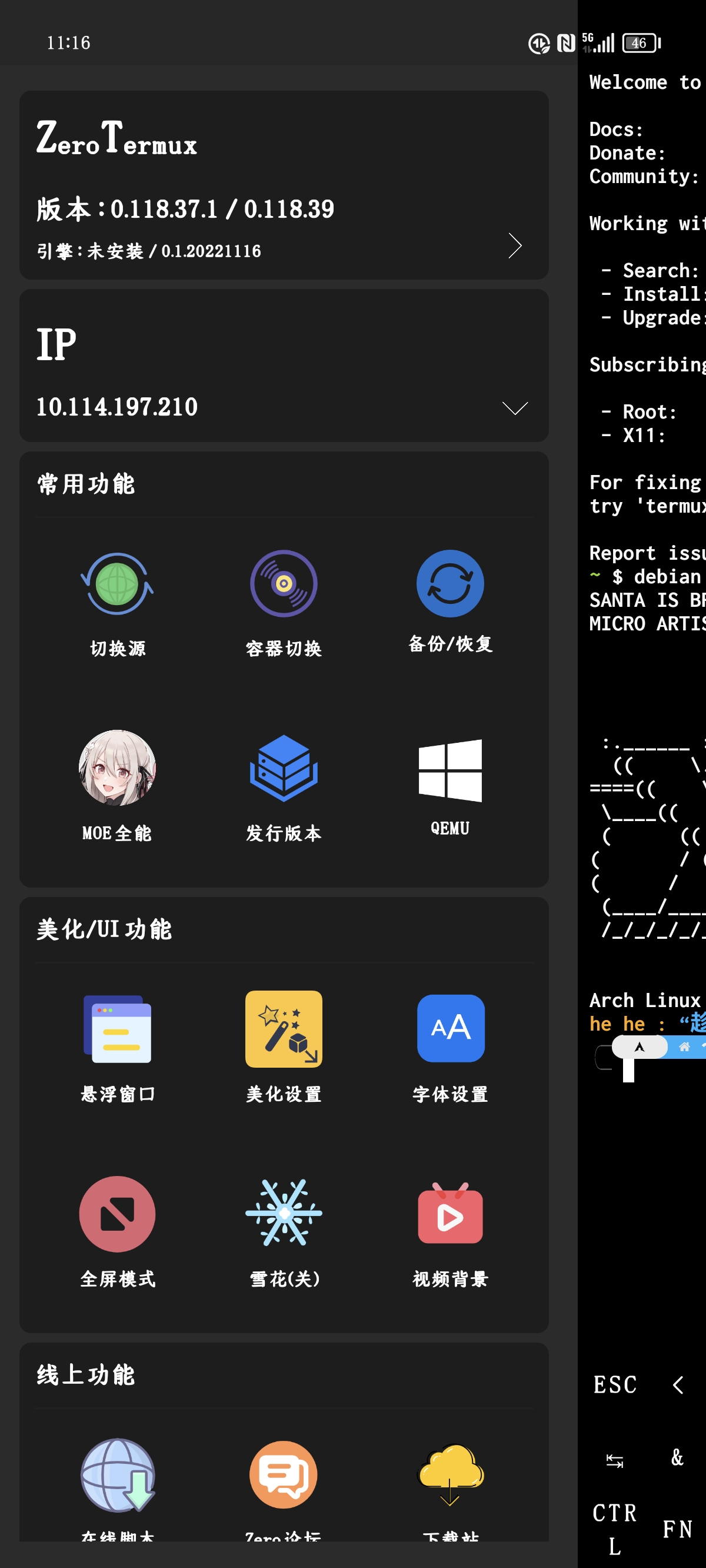Launch MOE全能 anime avatar icon
Screen dimensions: 706x1568
(117, 768)
